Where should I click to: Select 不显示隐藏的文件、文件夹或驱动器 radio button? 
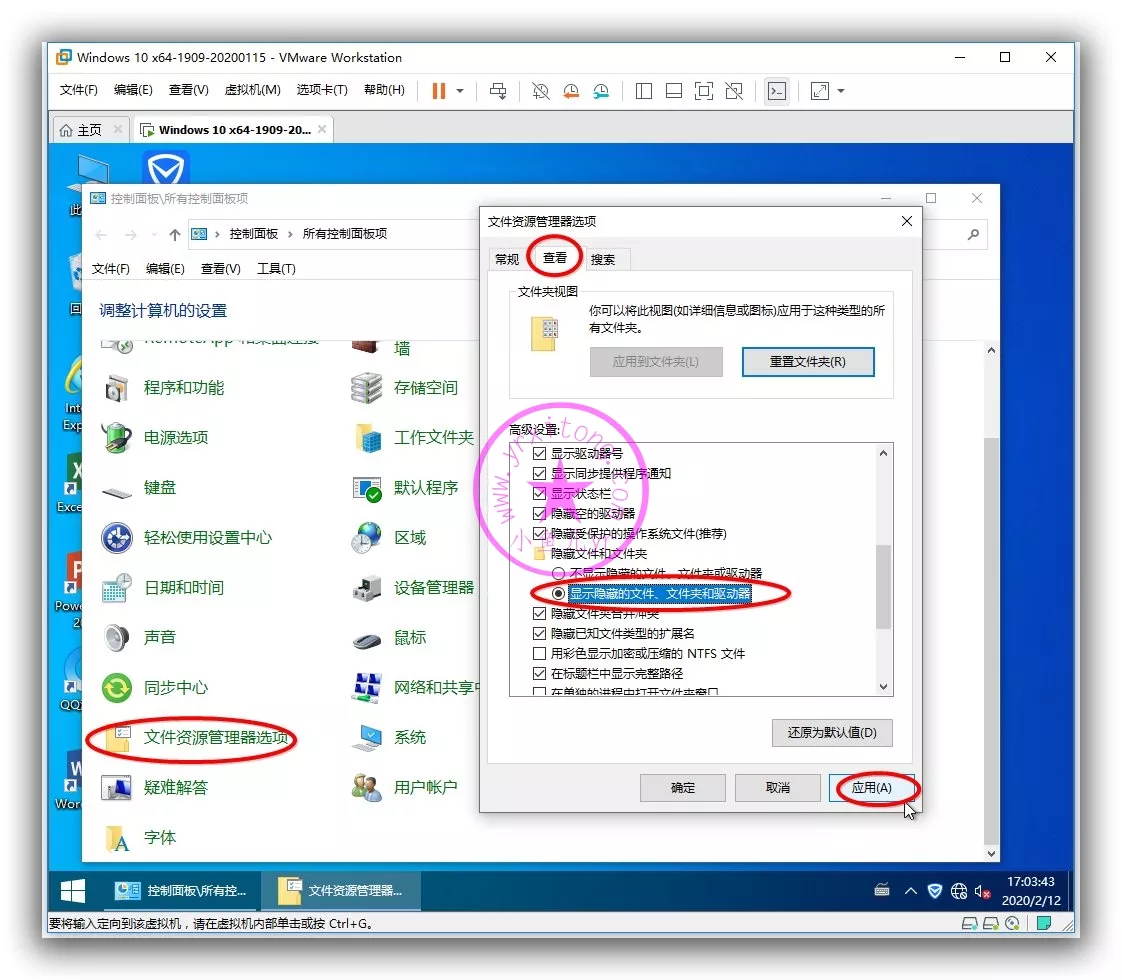pyautogui.click(x=559, y=573)
